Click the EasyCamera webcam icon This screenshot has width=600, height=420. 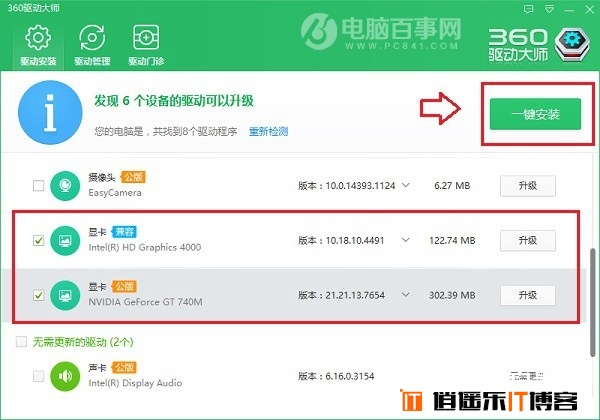pos(65,186)
